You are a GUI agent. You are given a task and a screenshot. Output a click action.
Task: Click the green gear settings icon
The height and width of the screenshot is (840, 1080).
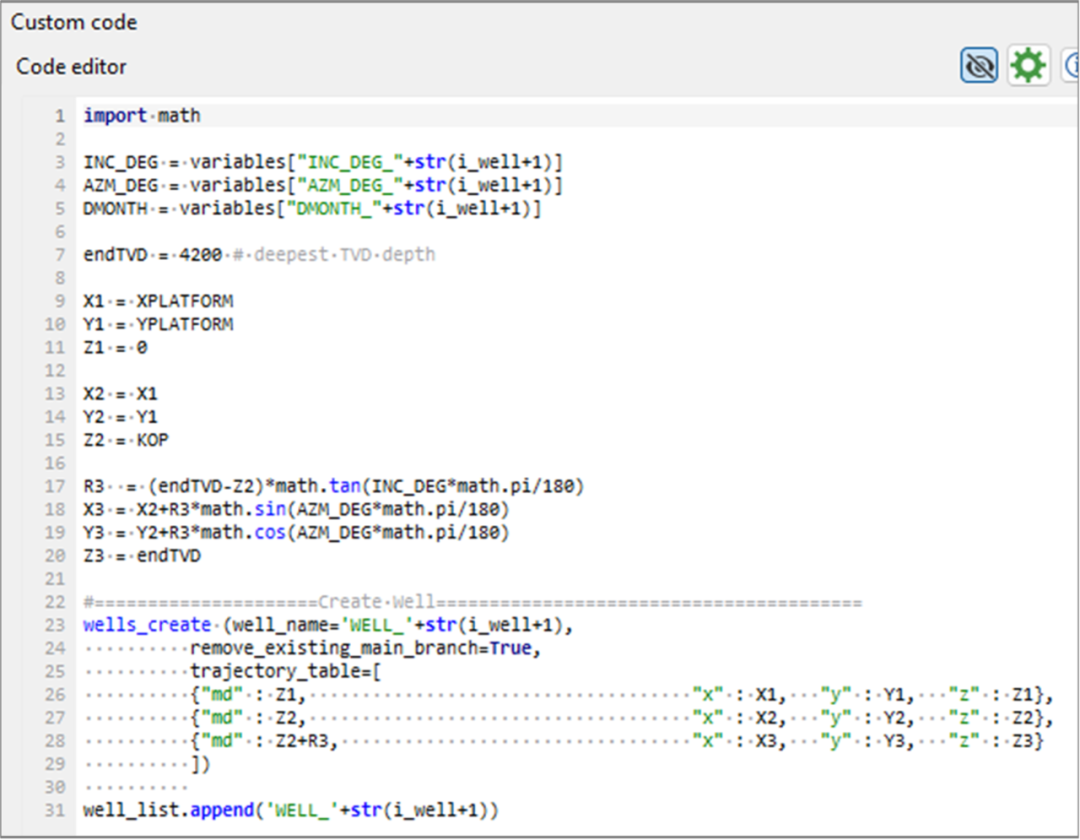pos(1027,67)
